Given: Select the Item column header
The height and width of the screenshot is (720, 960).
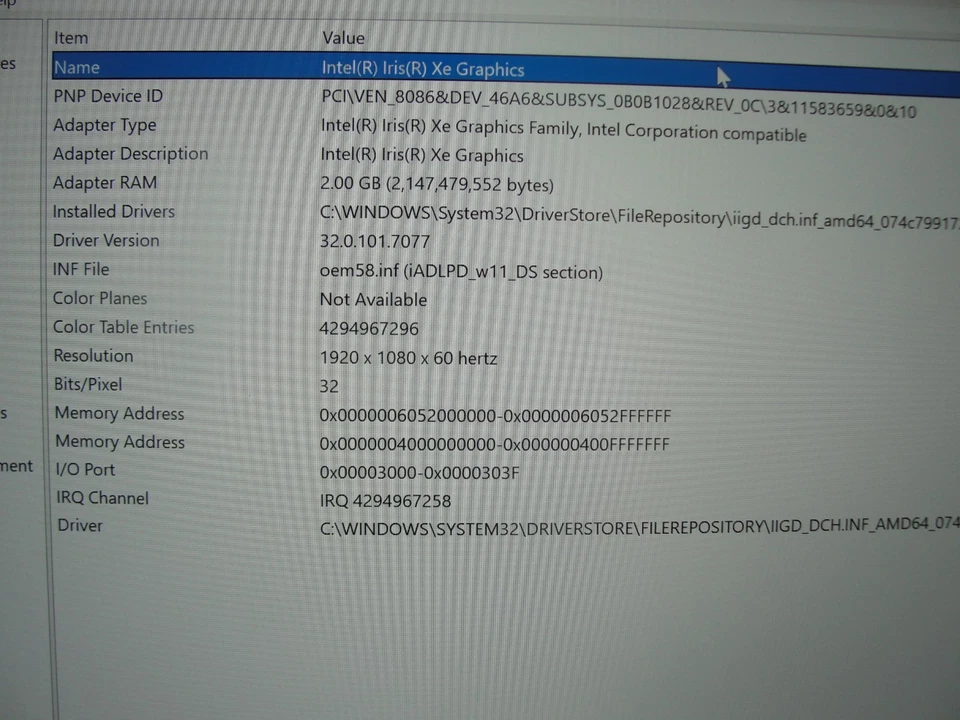Looking at the screenshot, I should [x=71, y=38].
